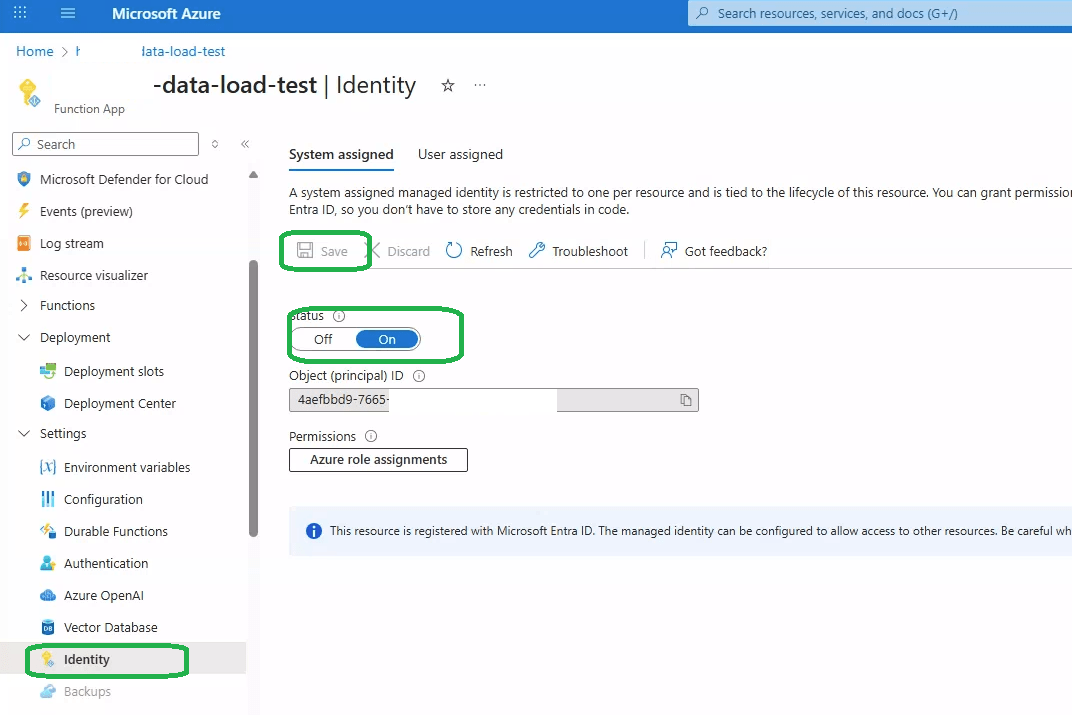The height and width of the screenshot is (715, 1072).
Task: Show the Object (principal) ID info icon
Action: click(x=419, y=376)
